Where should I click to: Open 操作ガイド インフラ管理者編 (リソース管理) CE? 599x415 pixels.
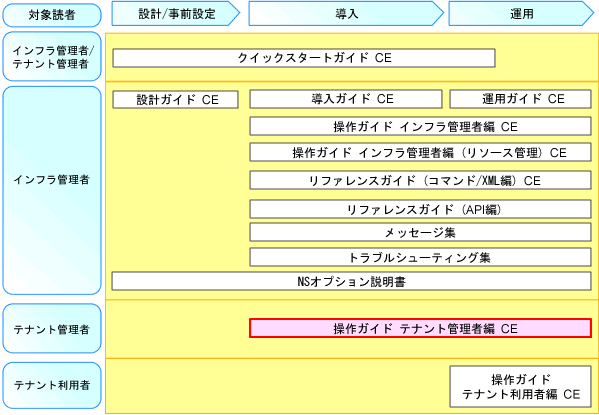(x=421, y=152)
